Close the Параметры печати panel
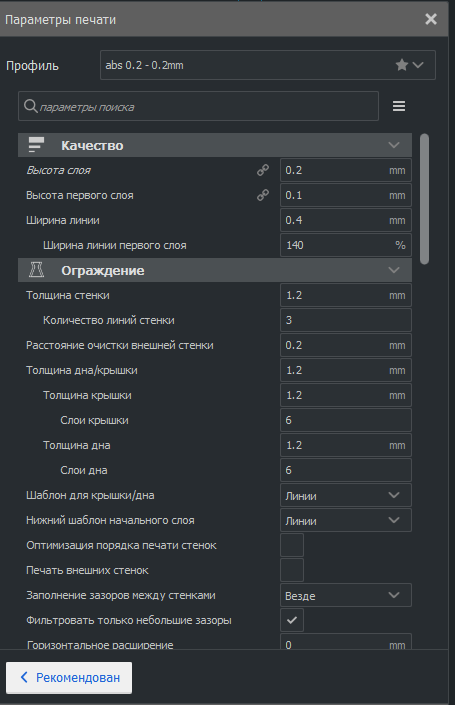455x705 pixels. tap(431, 19)
